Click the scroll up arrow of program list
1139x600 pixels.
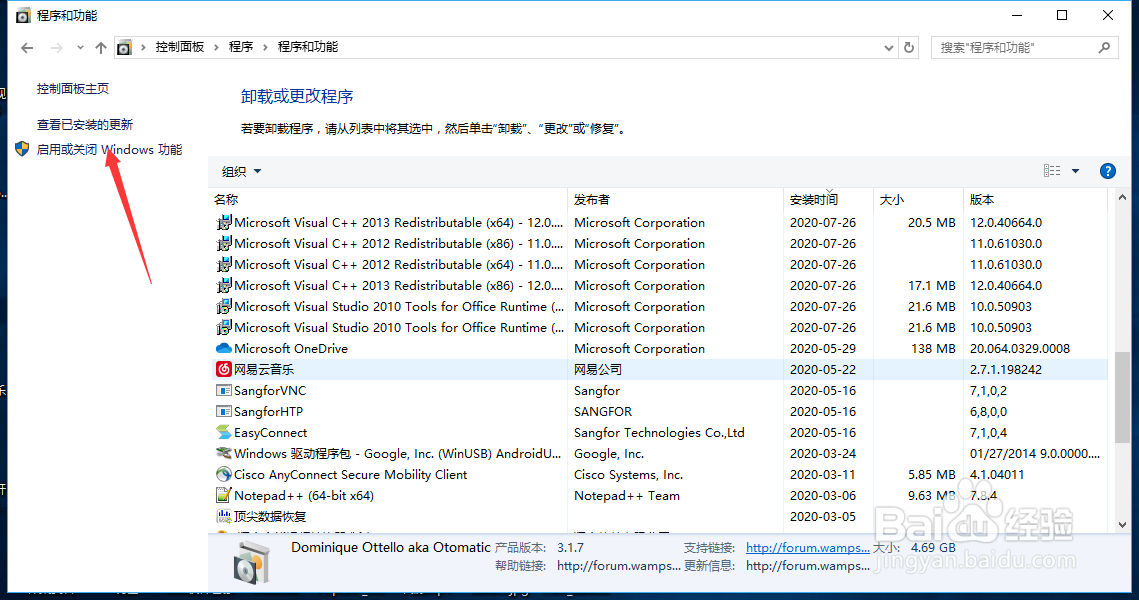click(1122, 198)
